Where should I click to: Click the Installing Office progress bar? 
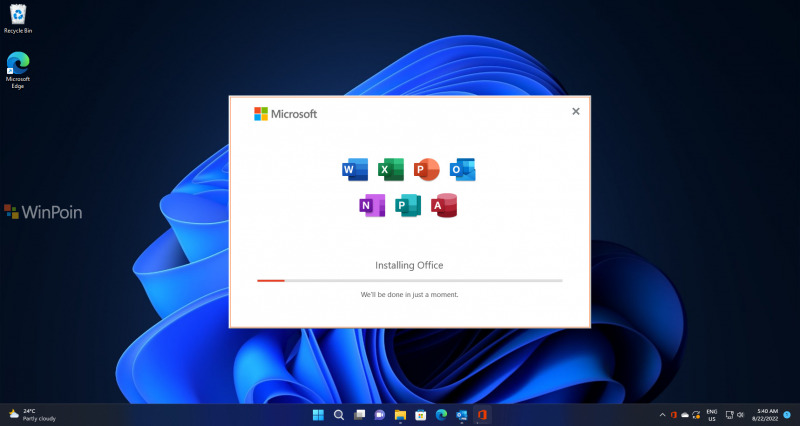tap(409, 281)
